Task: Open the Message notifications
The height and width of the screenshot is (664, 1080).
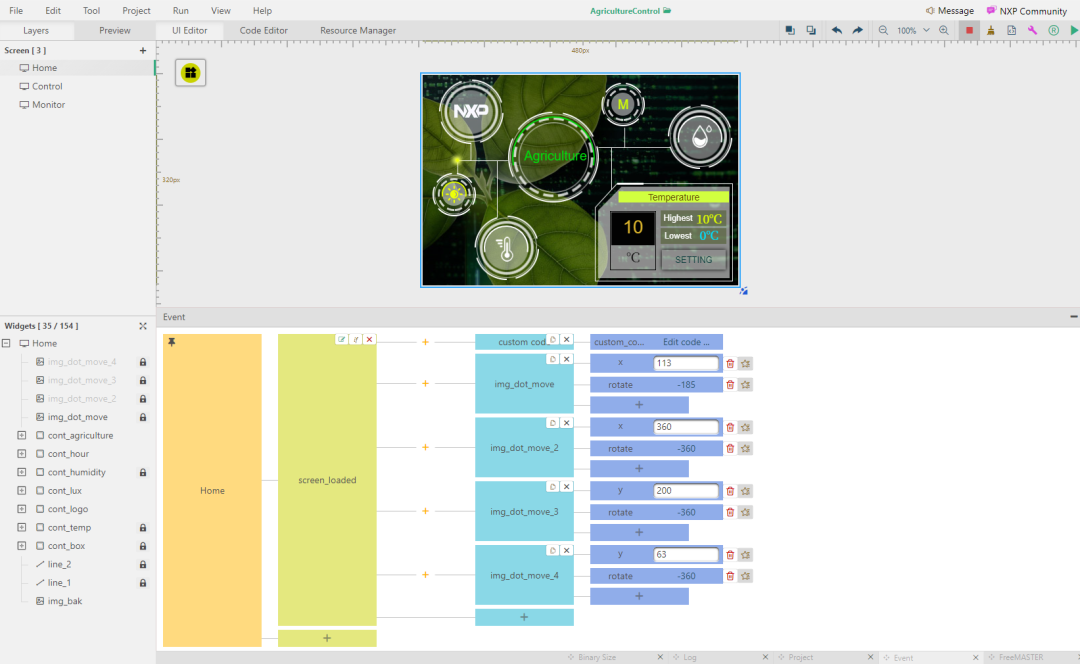Action: (949, 10)
